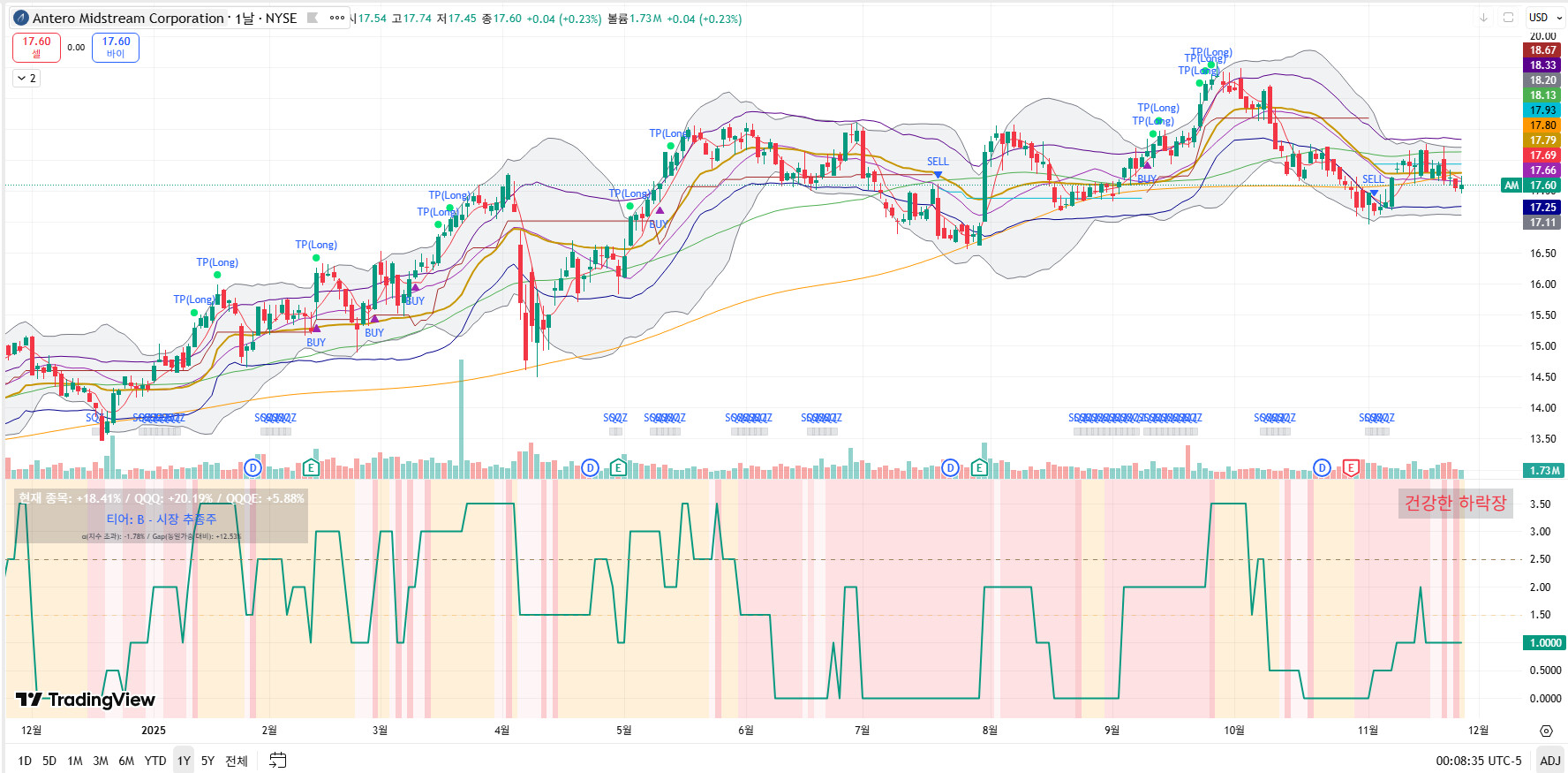Click the purple 18.33 price label
The width and height of the screenshot is (1568, 773).
[1543, 65]
